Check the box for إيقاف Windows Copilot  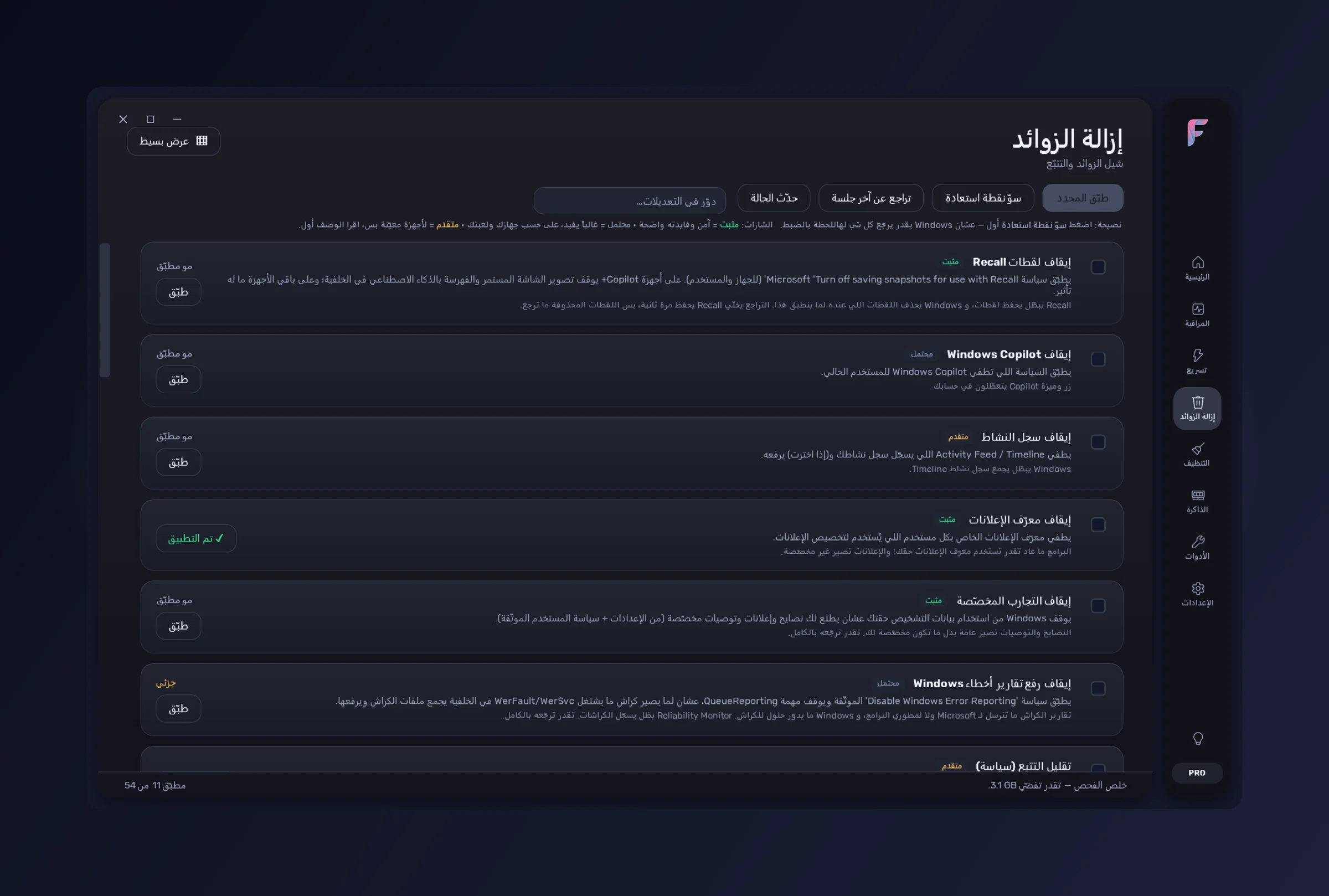[x=1098, y=359]
